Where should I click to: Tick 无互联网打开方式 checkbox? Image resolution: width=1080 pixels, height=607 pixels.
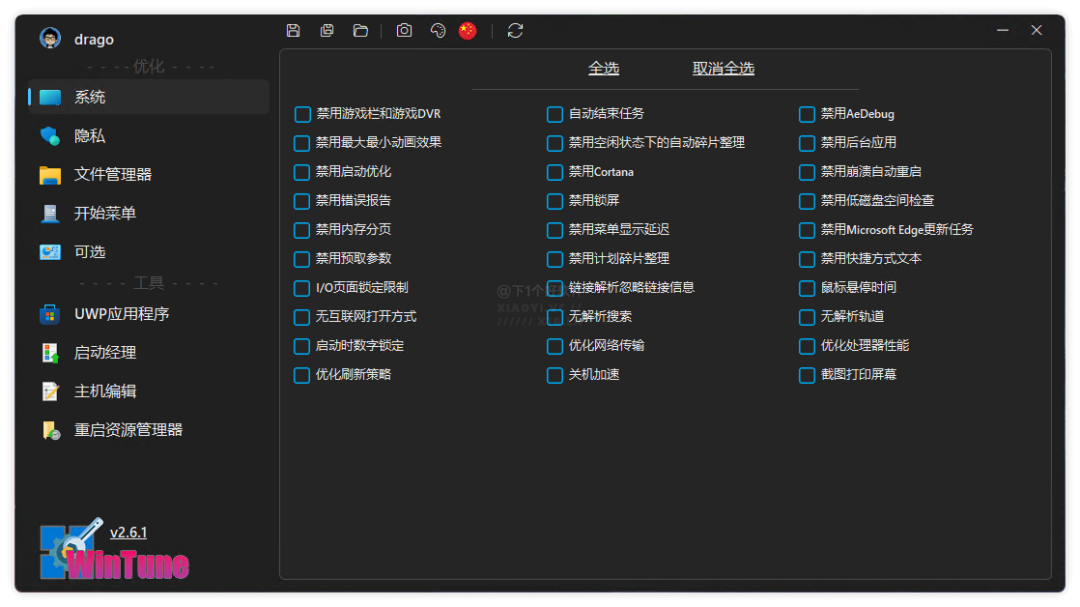point(302,317)
